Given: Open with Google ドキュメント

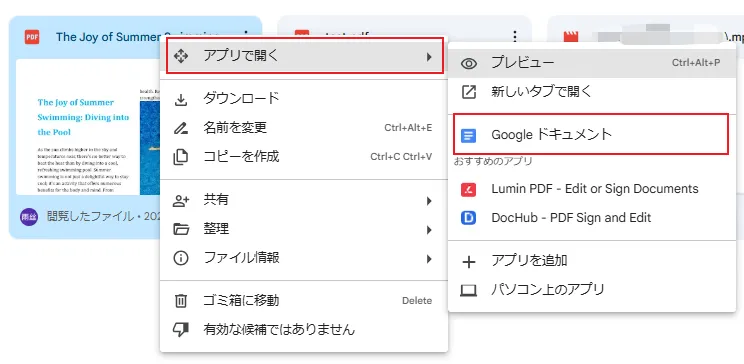Looking at the screenshot, I should tap(591, 134).
